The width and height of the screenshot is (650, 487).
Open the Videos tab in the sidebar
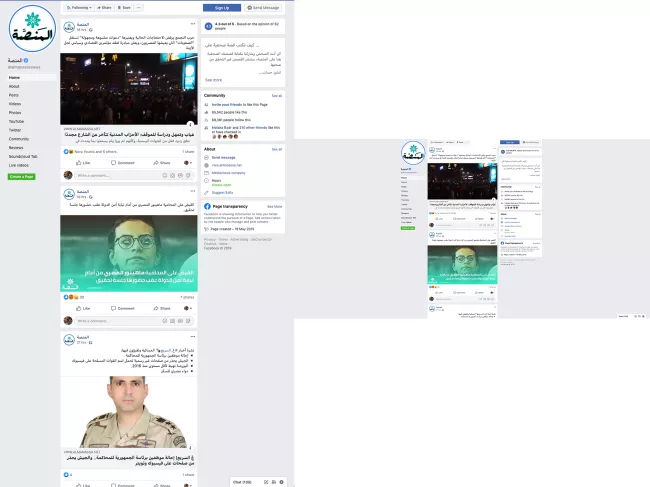coord(15,104)
